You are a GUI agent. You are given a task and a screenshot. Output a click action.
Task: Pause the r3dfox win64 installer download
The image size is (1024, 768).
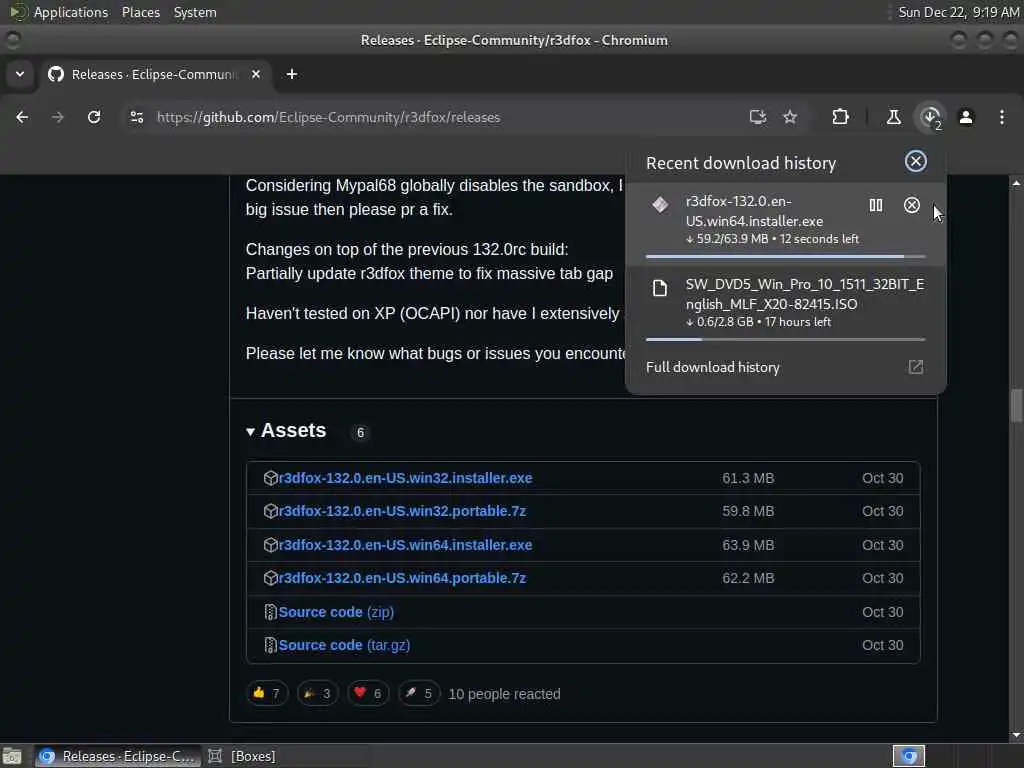coord(876,205)
